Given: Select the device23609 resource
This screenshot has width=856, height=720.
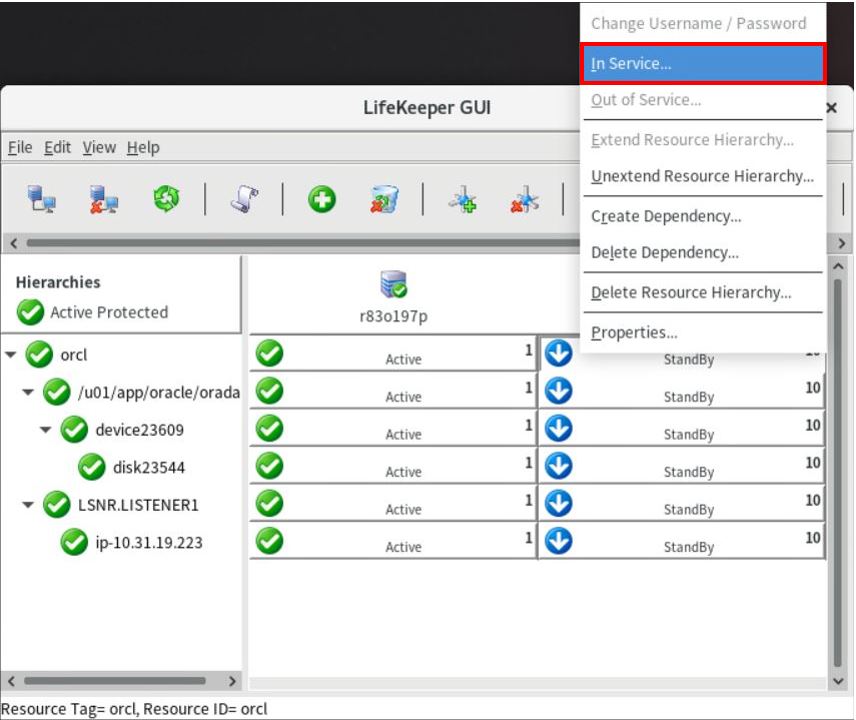Looking at the screenshot, I should [140, 430].
